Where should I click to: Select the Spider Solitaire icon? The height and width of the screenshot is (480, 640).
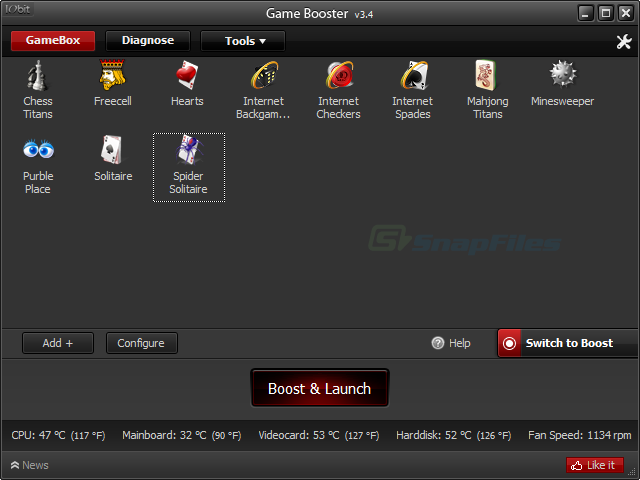189,149
